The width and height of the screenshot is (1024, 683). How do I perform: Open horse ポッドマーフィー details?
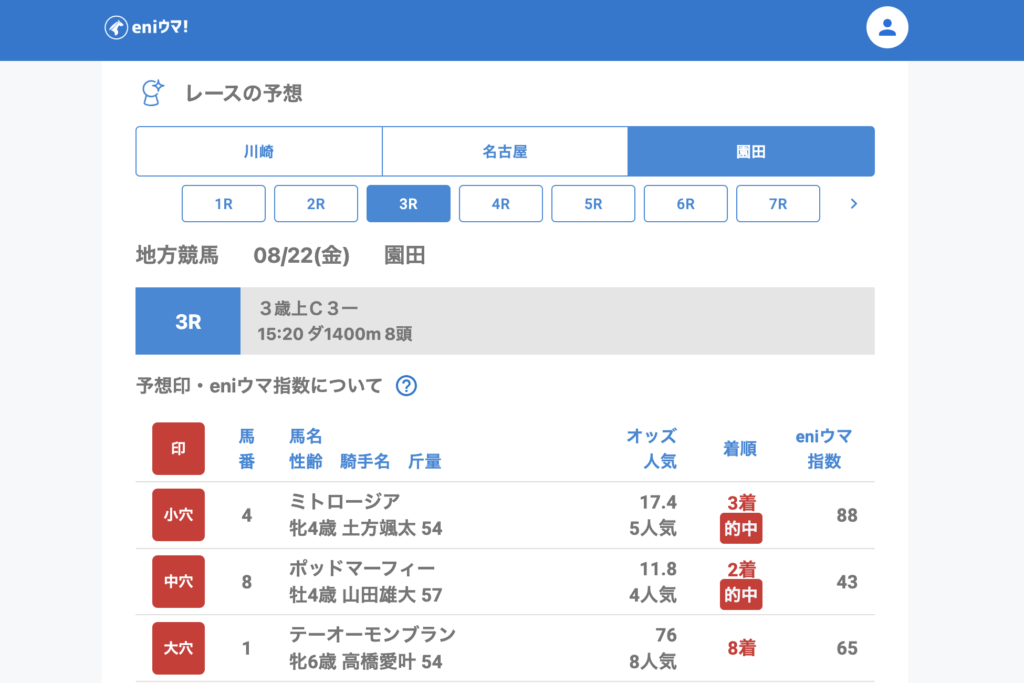362,569
